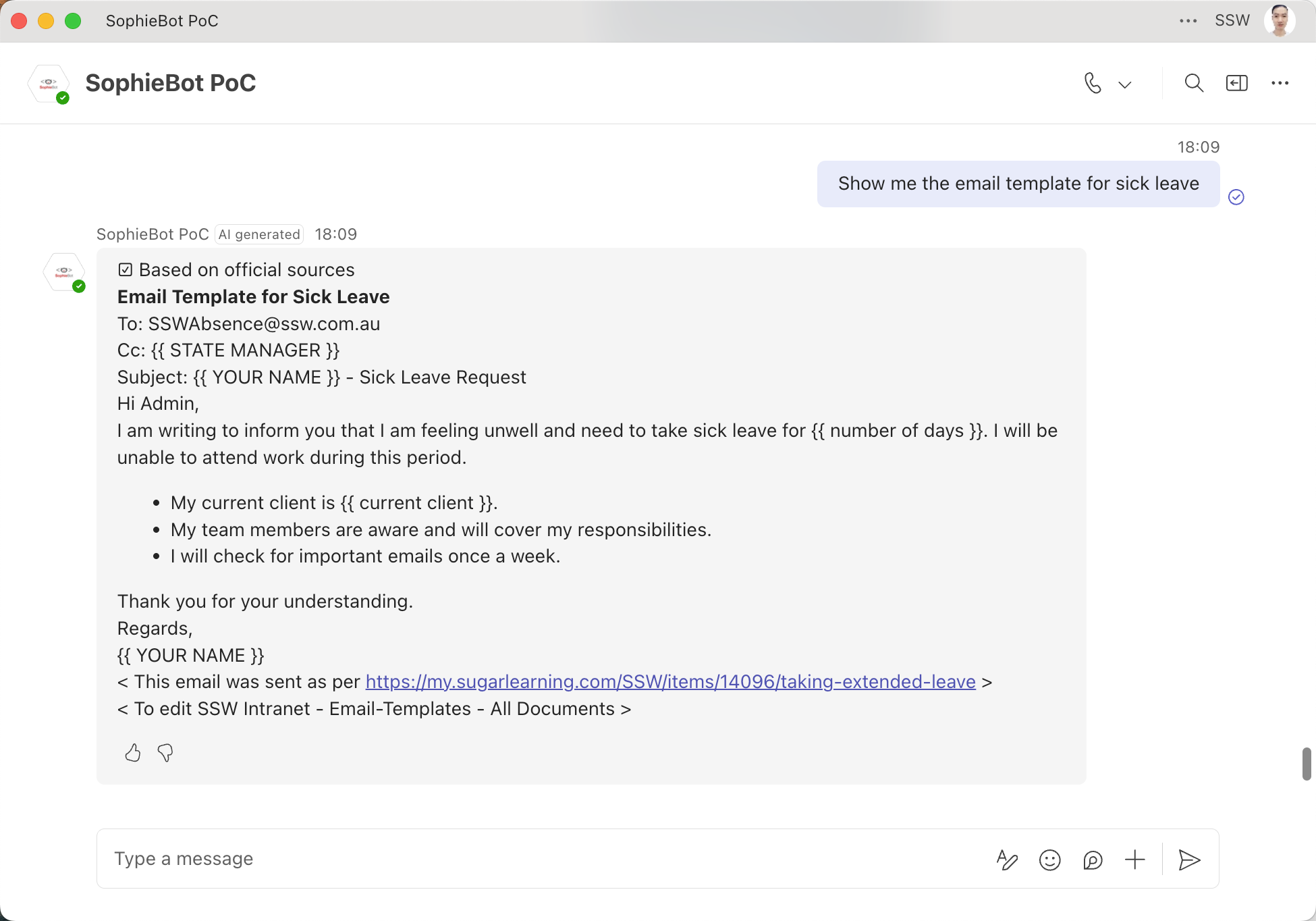Send the message
The height and width of the screenshot is (921, 1316).
tap(1189, 860)
